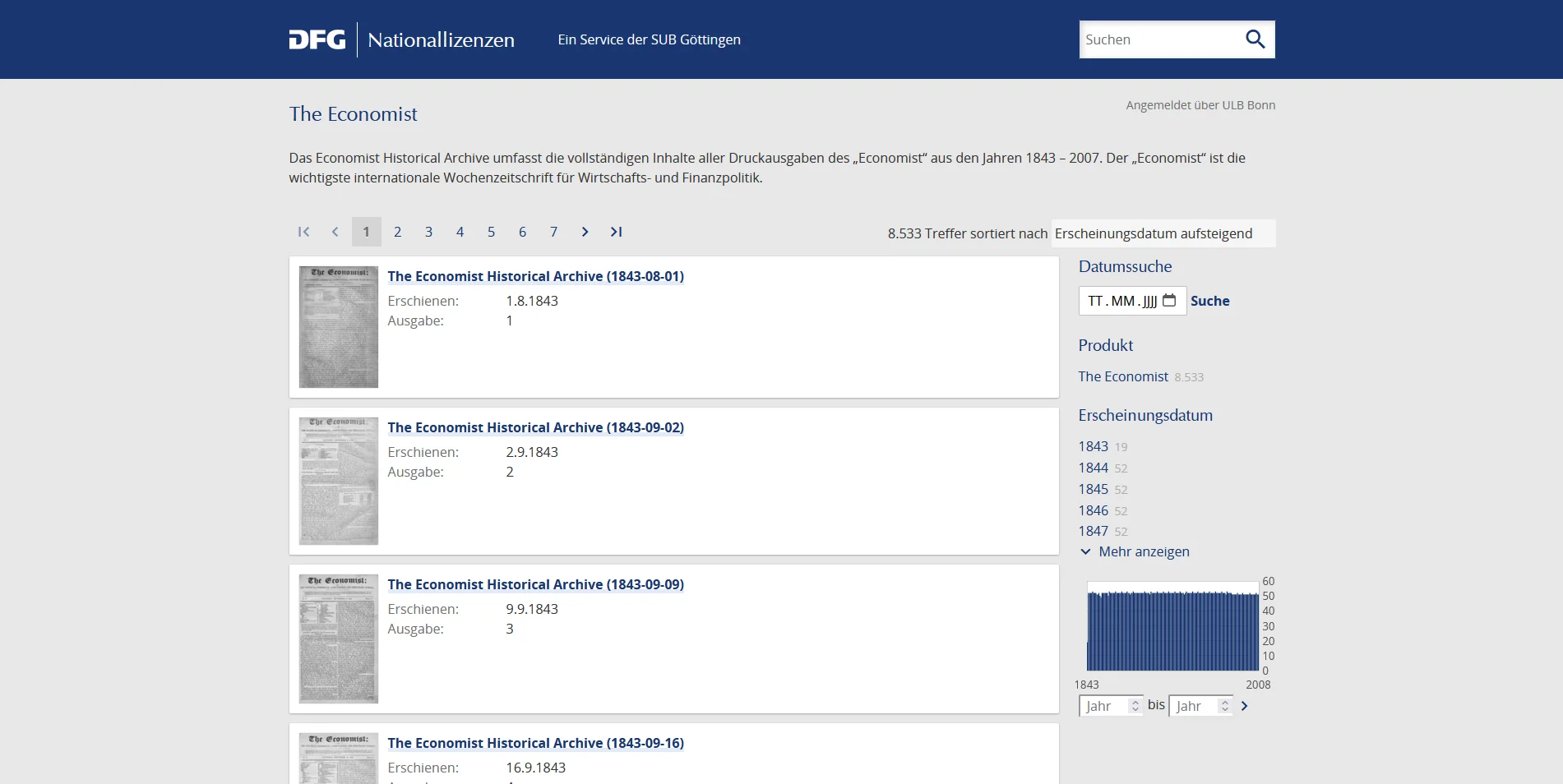This screenshot has width=1563, height=784.
Task: Go to the previous results page
Action: pyautogui.click(x=335, y=232)
